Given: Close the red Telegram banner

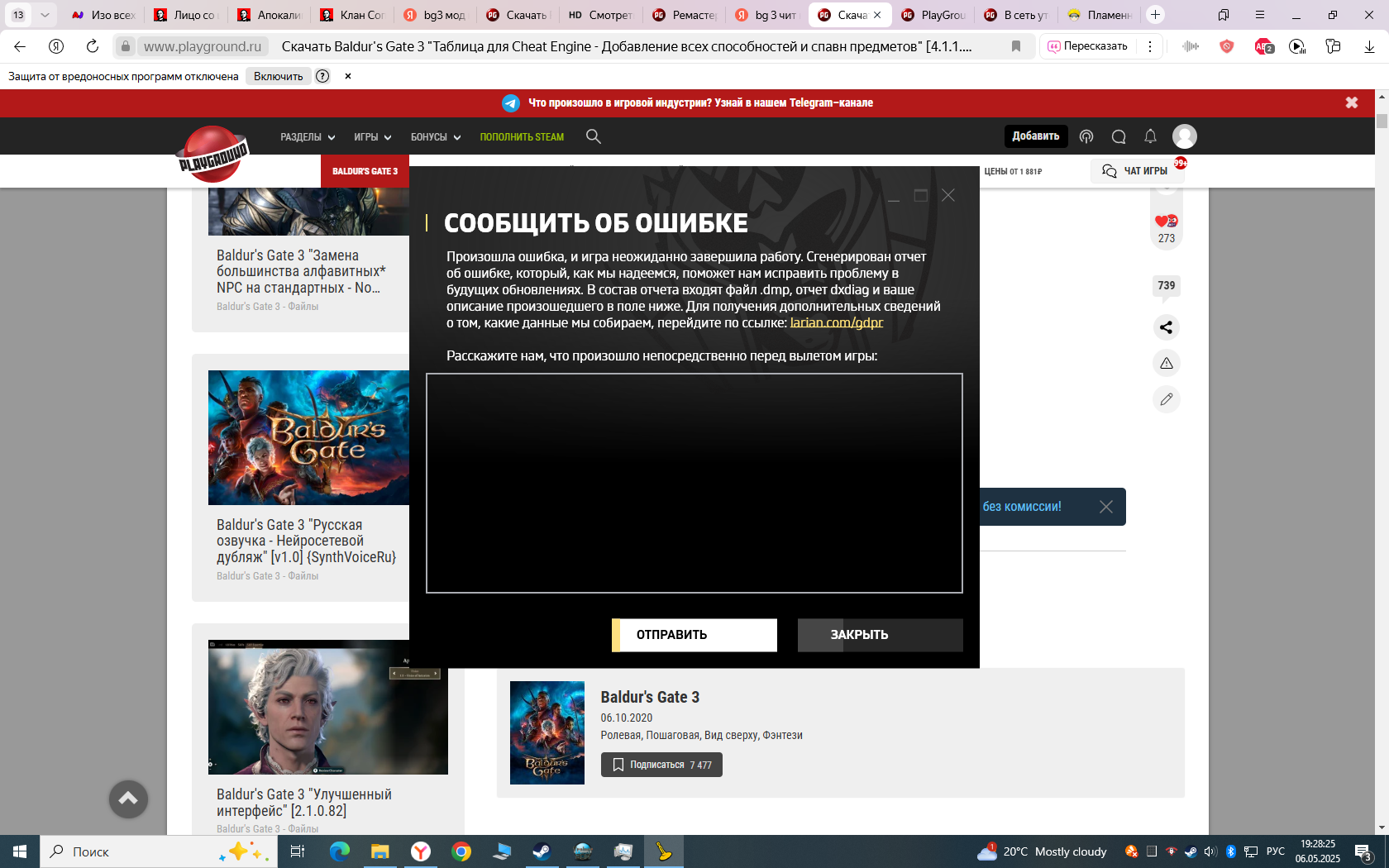Looking at the screenshot, I should 1352,103.
